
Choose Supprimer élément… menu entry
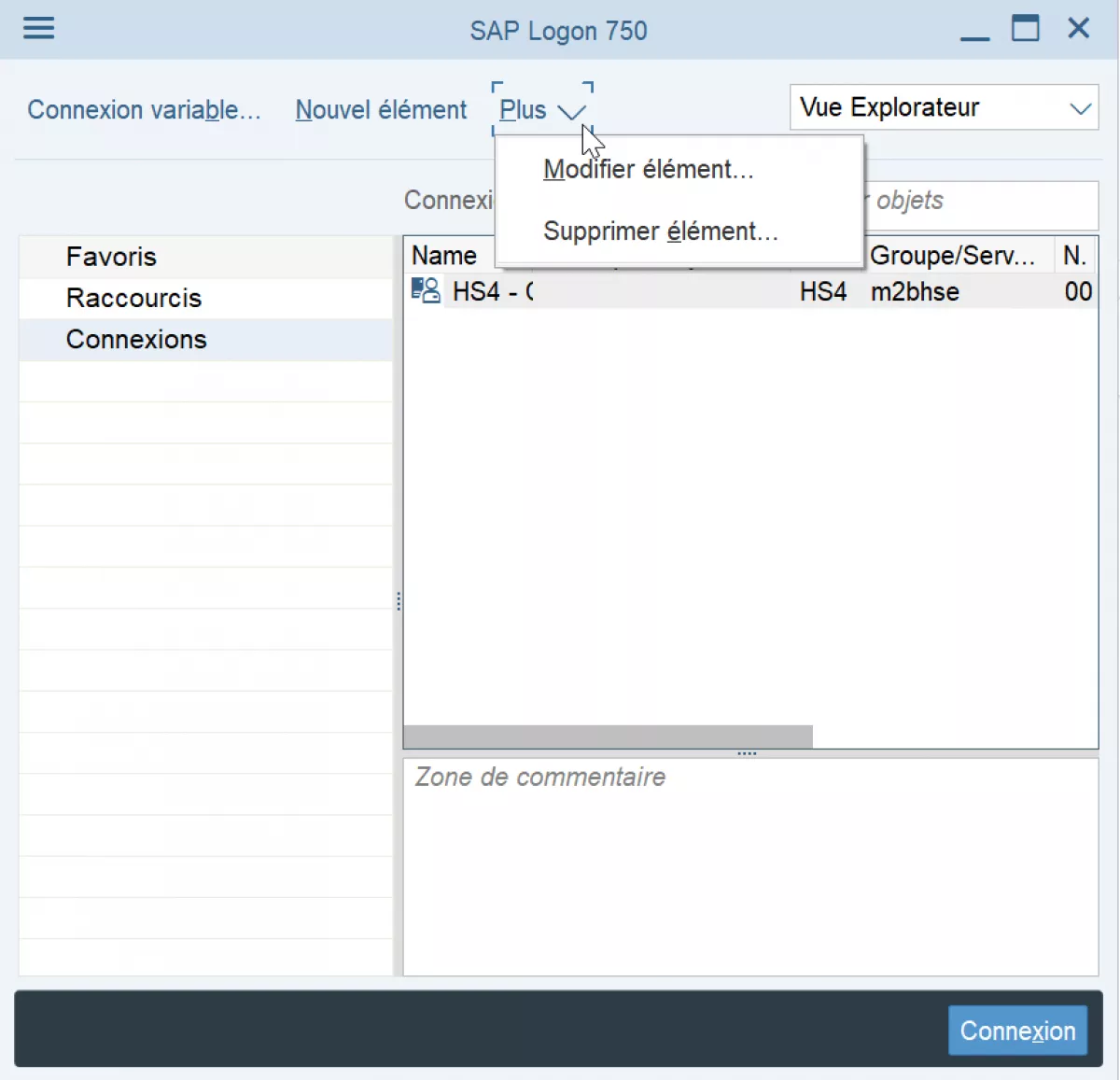(x=661, y=231)
